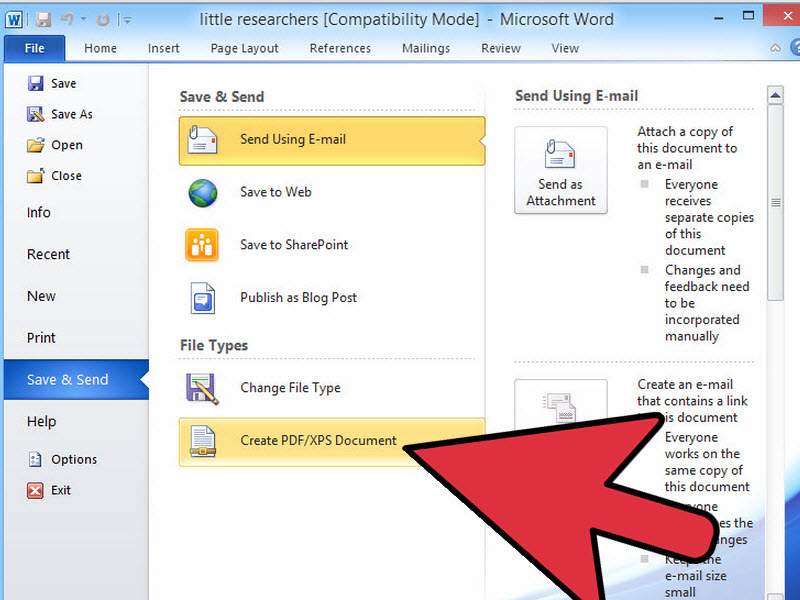Switch to the View tab
Screen dimensions: 800x600
tap(565, 48)
